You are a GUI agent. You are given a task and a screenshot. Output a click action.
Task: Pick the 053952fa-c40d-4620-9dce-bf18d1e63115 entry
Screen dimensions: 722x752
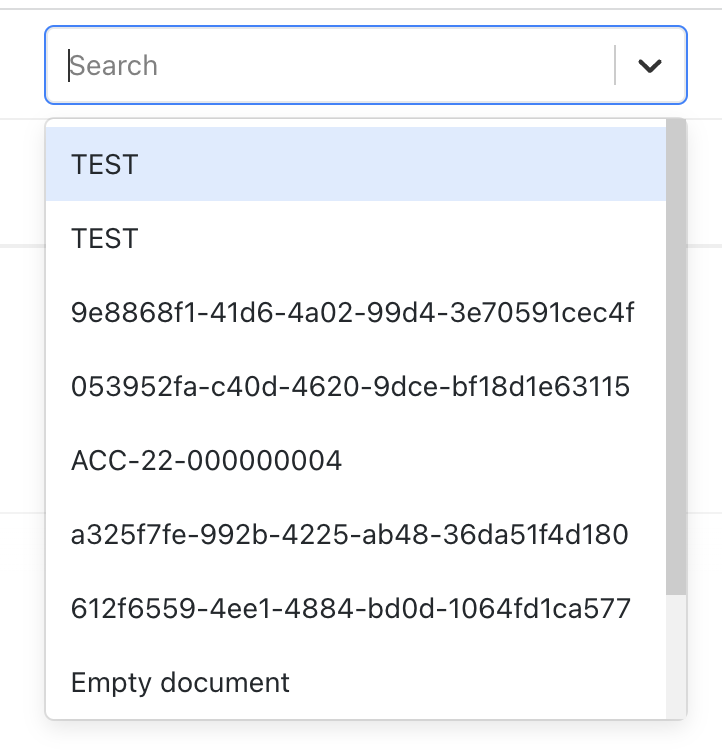click(351, 386)
